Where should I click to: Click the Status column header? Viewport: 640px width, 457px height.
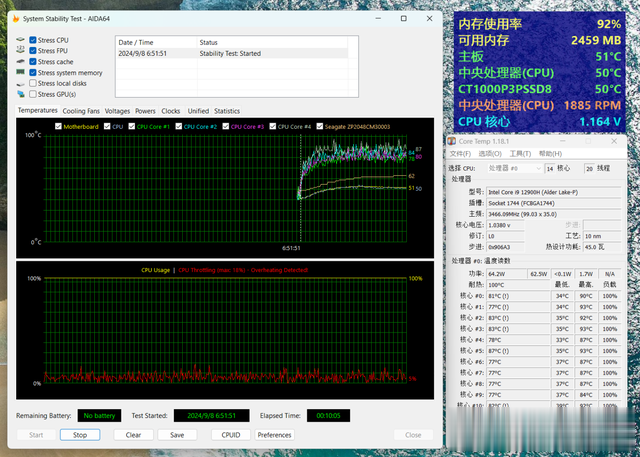click(x=272, y=42)
